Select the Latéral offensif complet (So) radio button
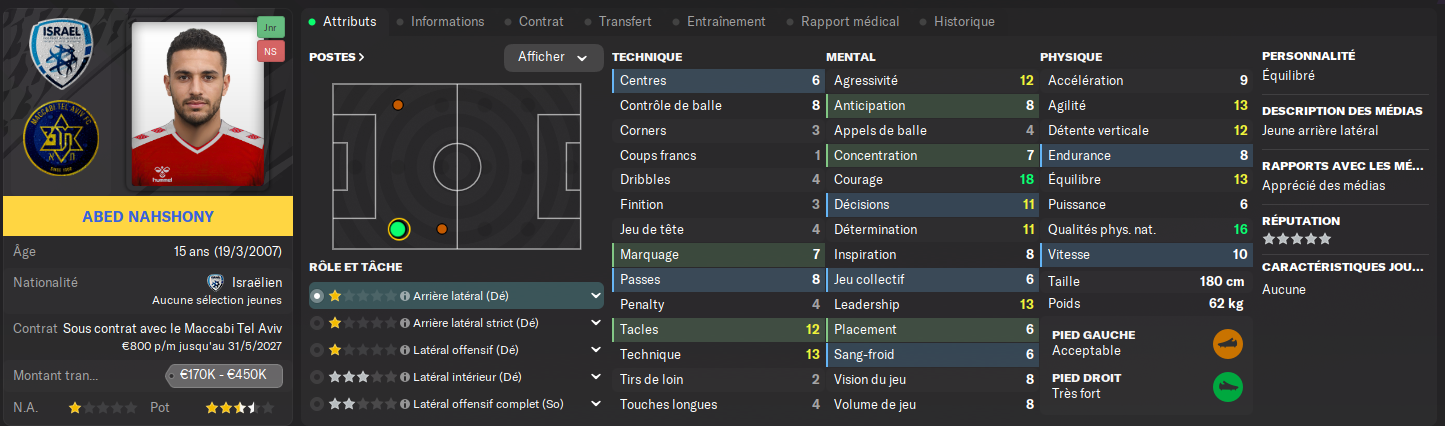 (318, 404)
